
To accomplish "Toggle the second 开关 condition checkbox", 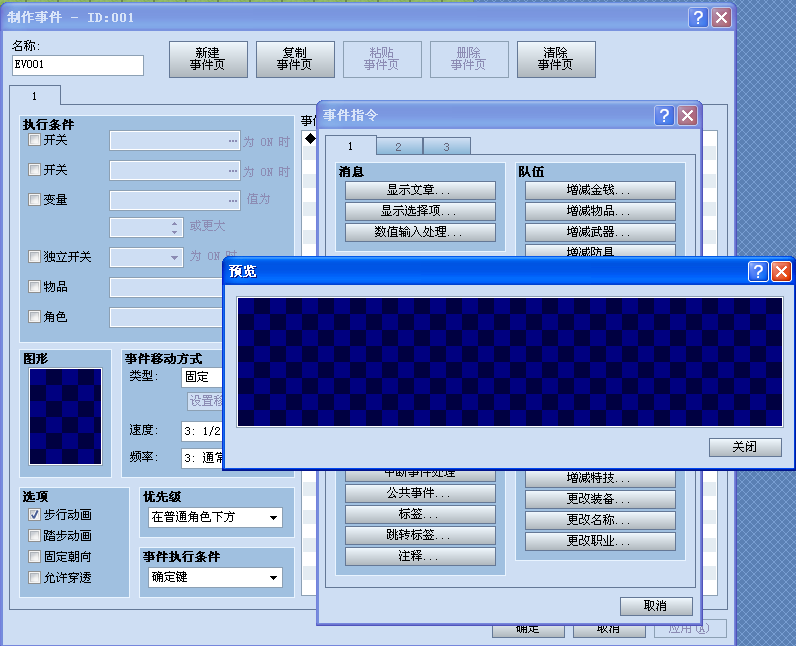I will point(35,169).
